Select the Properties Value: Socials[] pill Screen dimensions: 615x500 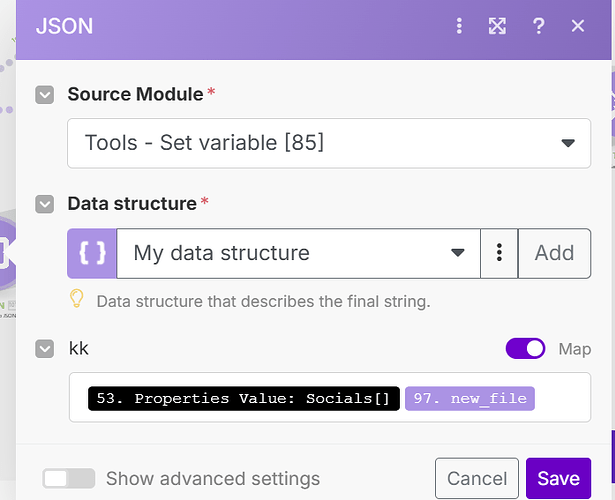pyautogui.click(x=244, y=399)
